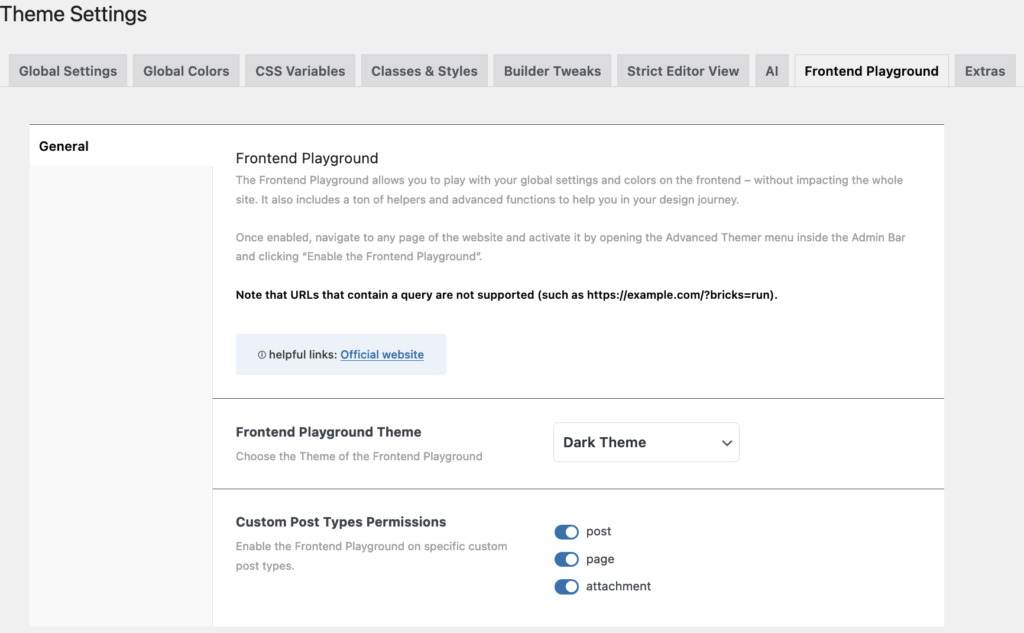Open the Global Colors tab

[186, 71]
